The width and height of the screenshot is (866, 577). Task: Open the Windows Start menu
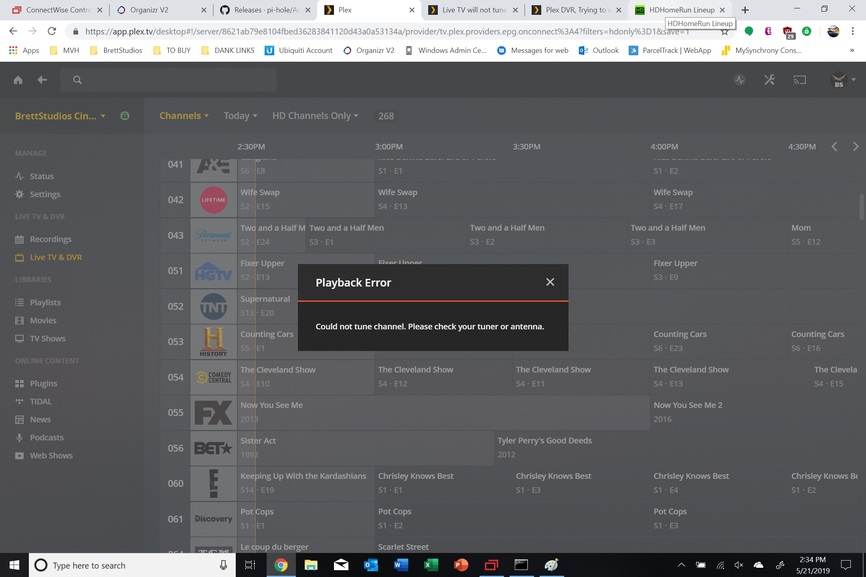click(14, 565)
